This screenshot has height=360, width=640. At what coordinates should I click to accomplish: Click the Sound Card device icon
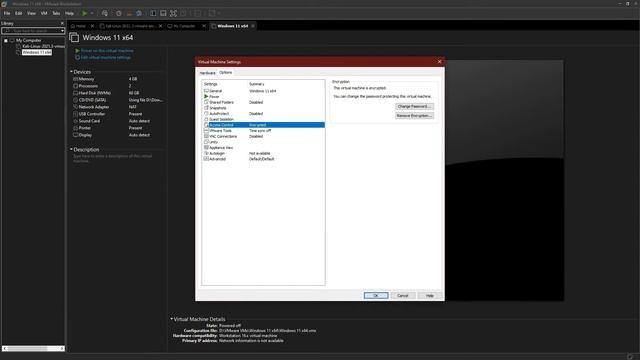click(x=76, y=121)
